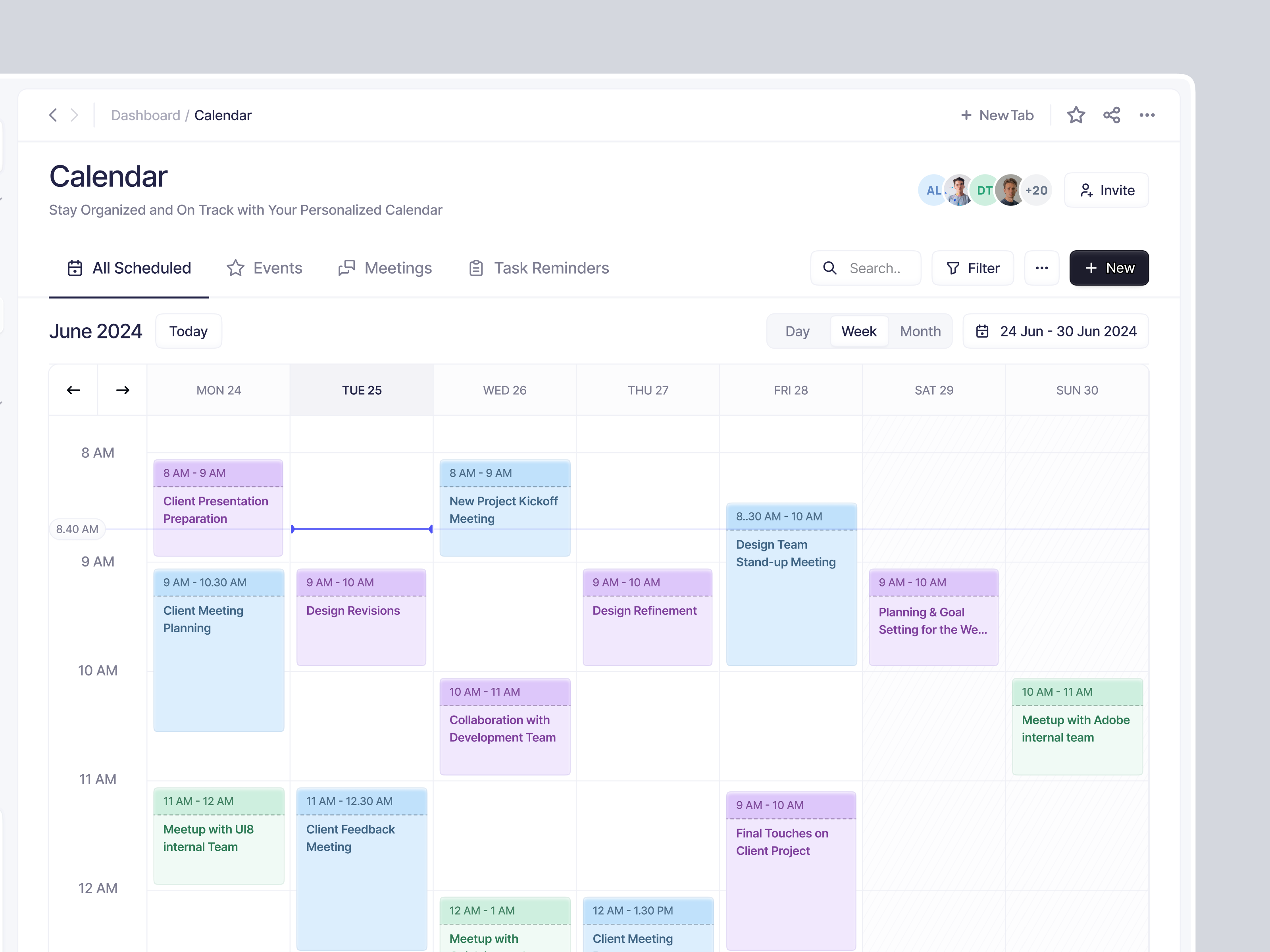This screenshot has width=1270, height=952.
Task: Go to next week with right arrow
Action: pyautogui.click(x=122, y=390)
